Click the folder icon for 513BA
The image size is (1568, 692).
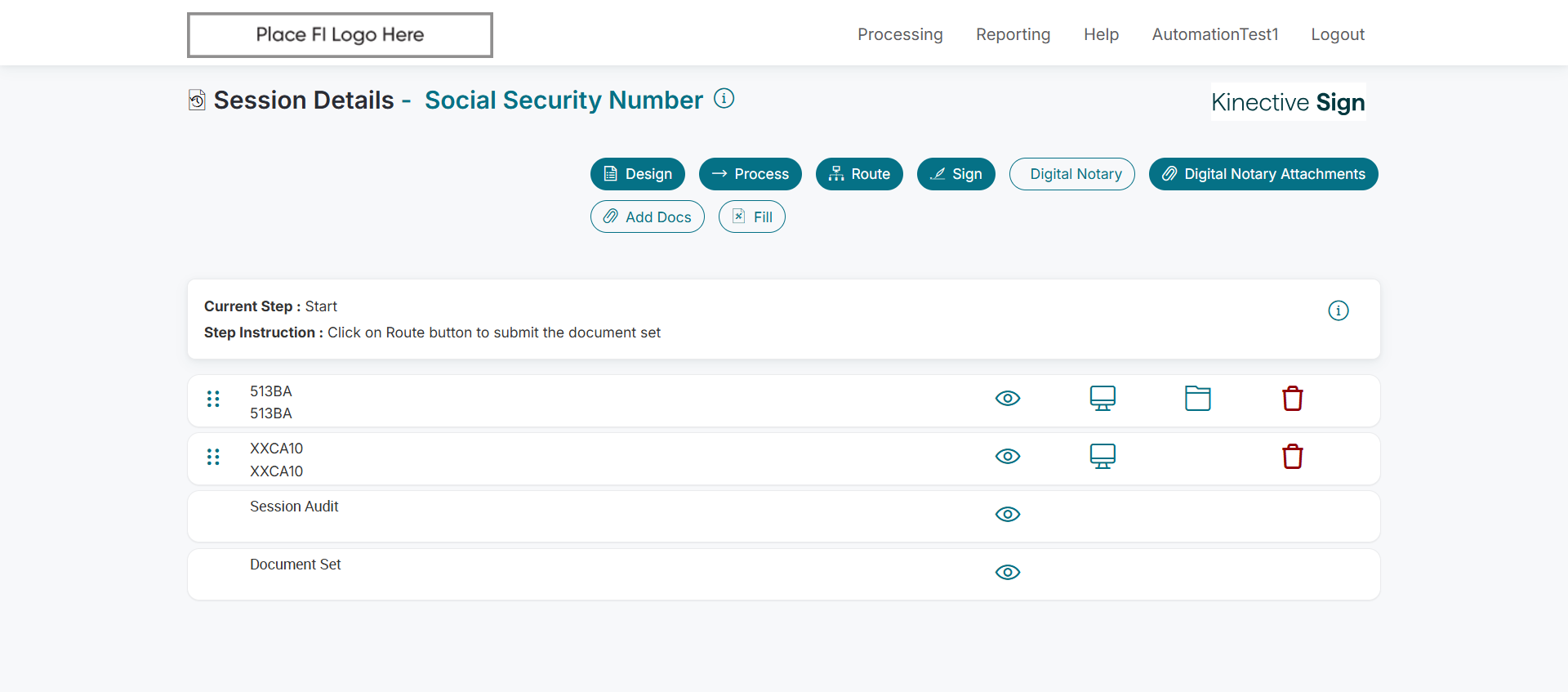pyautogui.click(x=1197, y=399)
